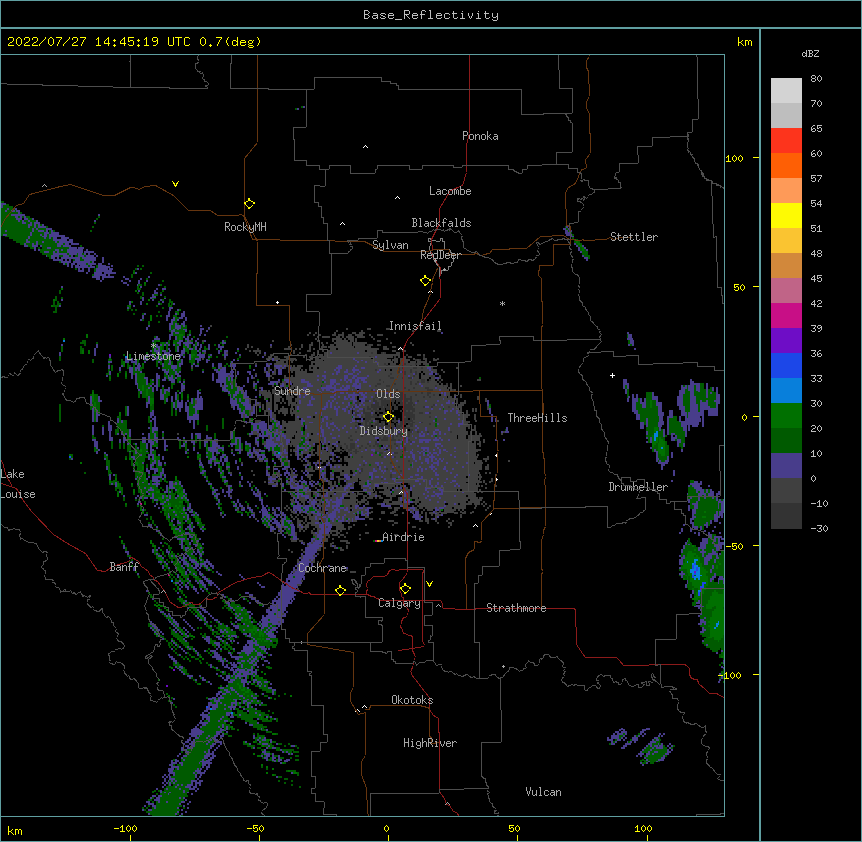Select the 51 dBZ yellow color swatch
The image size is (862, 842).
[786, 215]
